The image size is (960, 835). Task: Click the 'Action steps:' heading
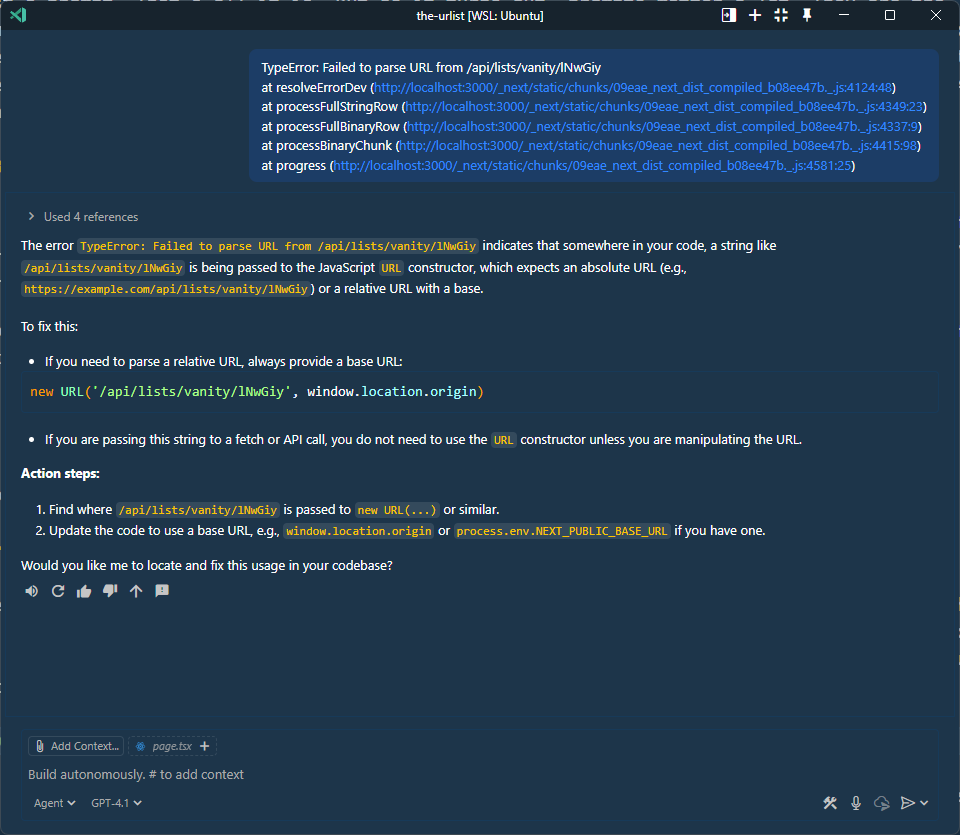tap(60, 473)
